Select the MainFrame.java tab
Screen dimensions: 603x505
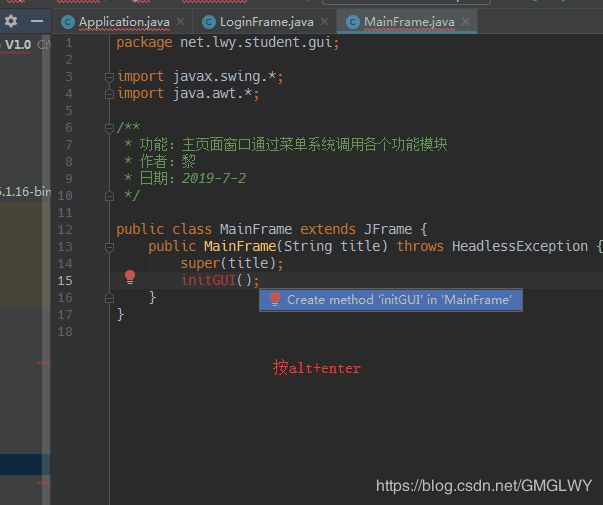tap(409, 22)
